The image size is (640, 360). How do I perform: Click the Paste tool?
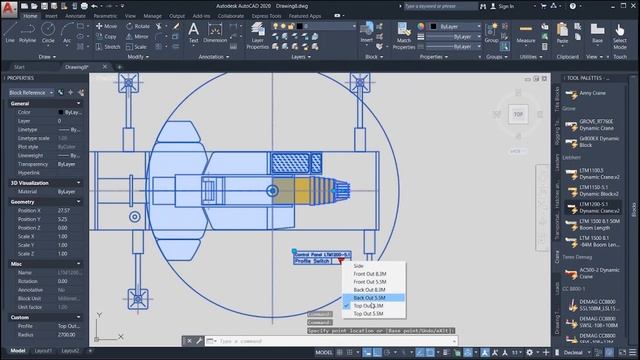tap(562, 33)
